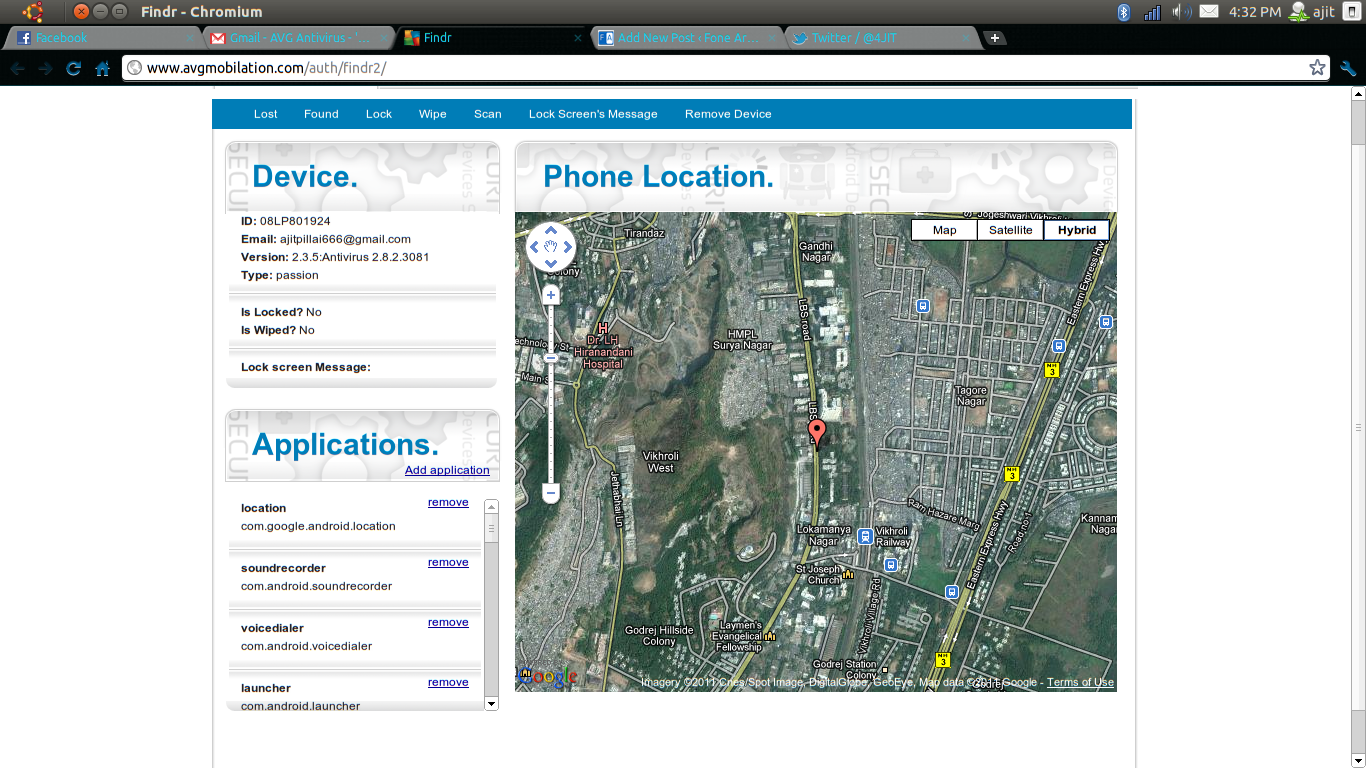Click the map zoom slider handle

551,358
